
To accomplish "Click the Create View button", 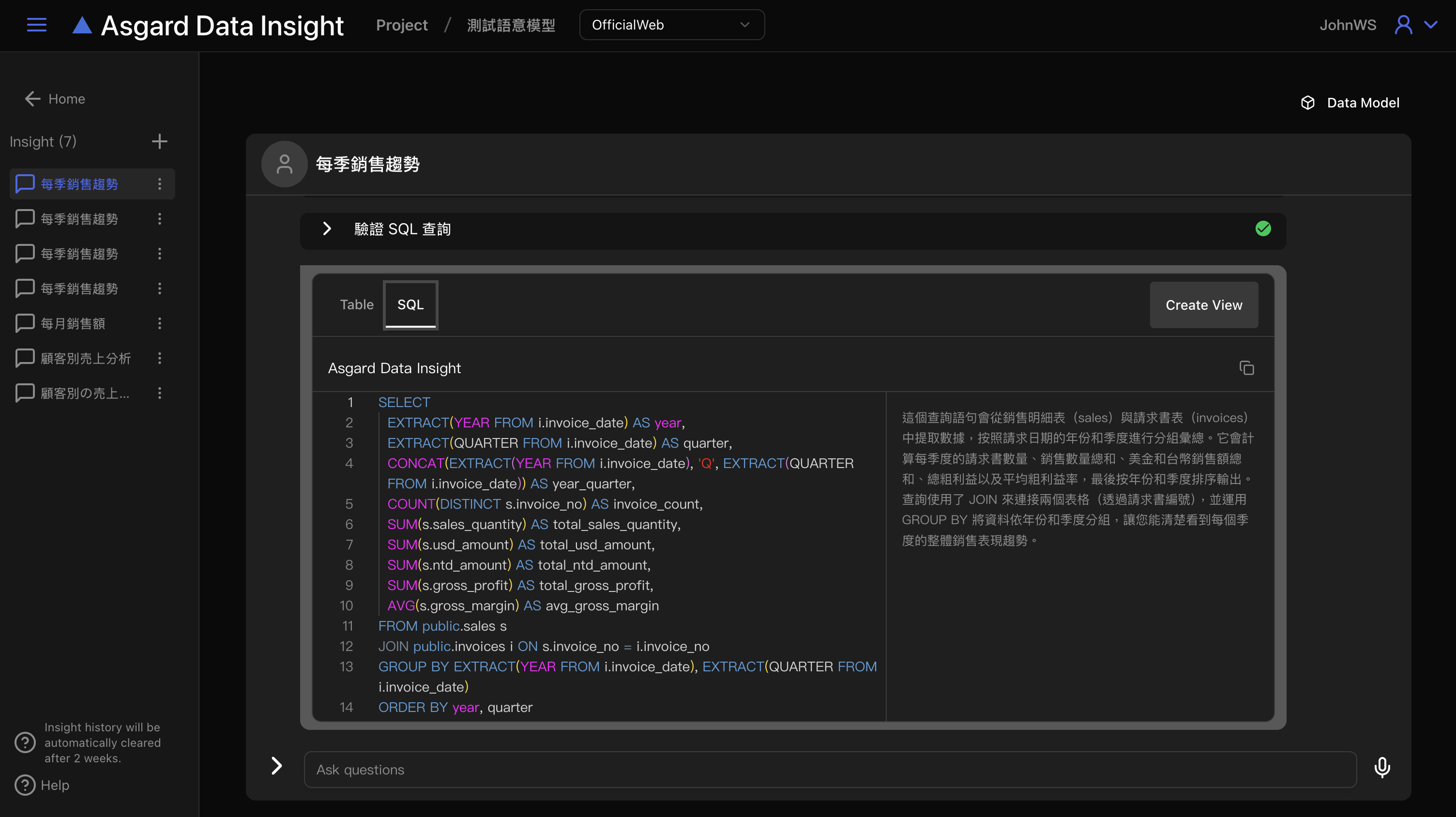I will pos(1203,304).
